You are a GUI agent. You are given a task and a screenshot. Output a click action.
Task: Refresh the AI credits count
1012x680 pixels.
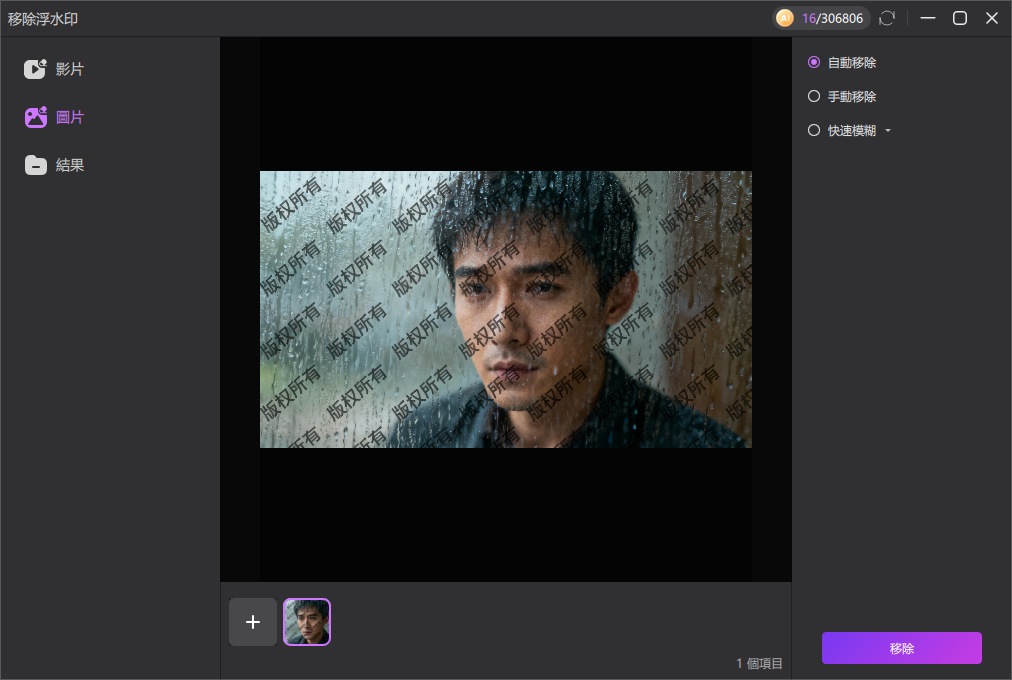pos(886,18)
